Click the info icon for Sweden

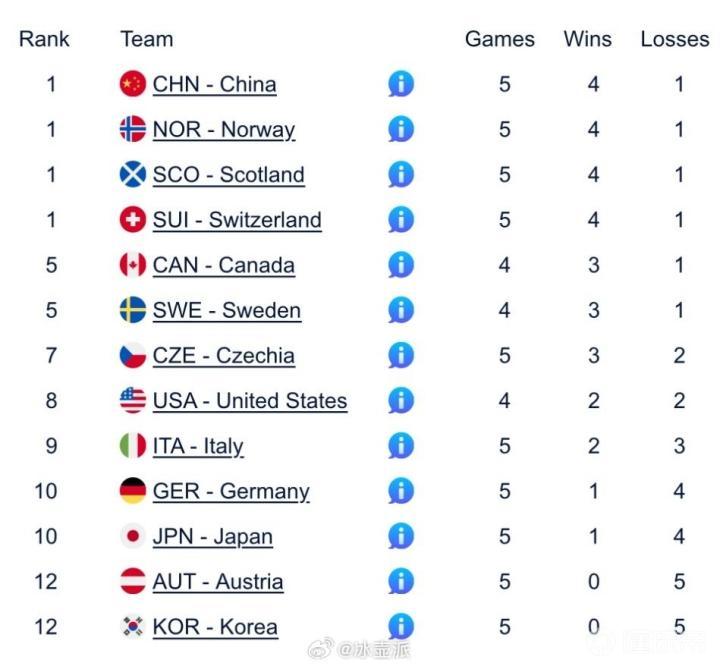[x=400, y=310]
